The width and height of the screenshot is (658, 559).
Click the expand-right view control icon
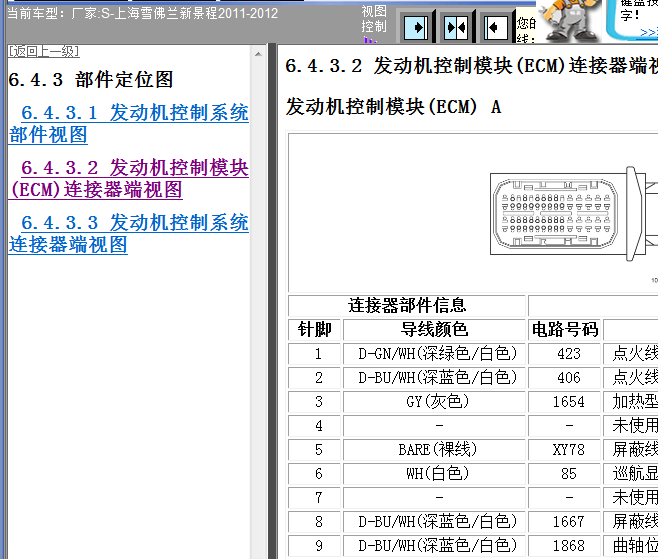coord(415,28)
